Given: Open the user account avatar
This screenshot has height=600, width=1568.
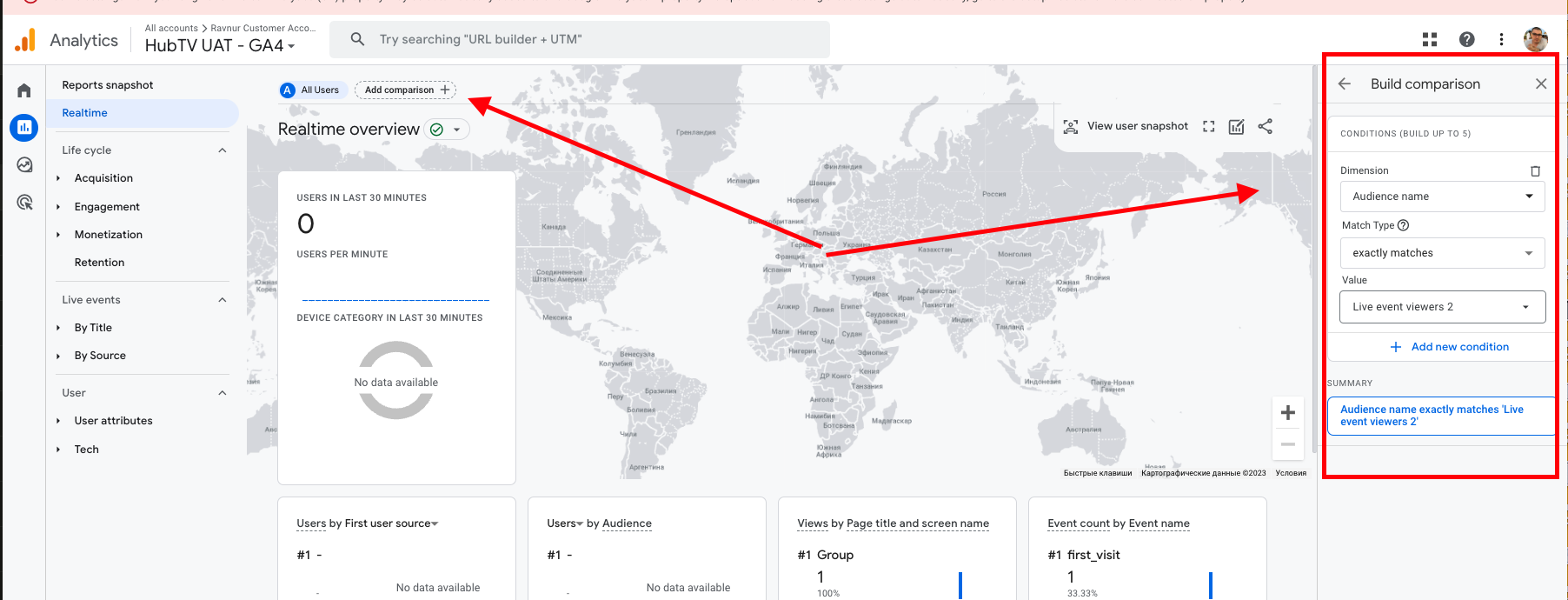Looking at the screenshot, I should click(1536, 39).
